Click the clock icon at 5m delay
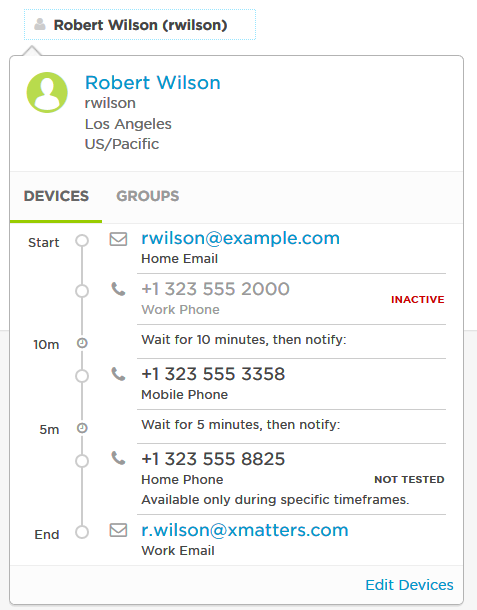 82,428
